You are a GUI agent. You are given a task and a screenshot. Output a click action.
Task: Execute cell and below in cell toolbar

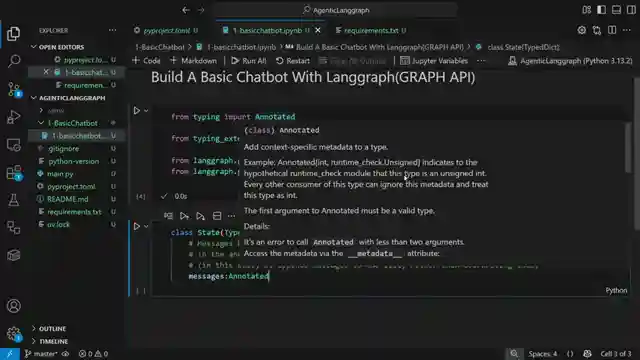(x=200, y=216)
